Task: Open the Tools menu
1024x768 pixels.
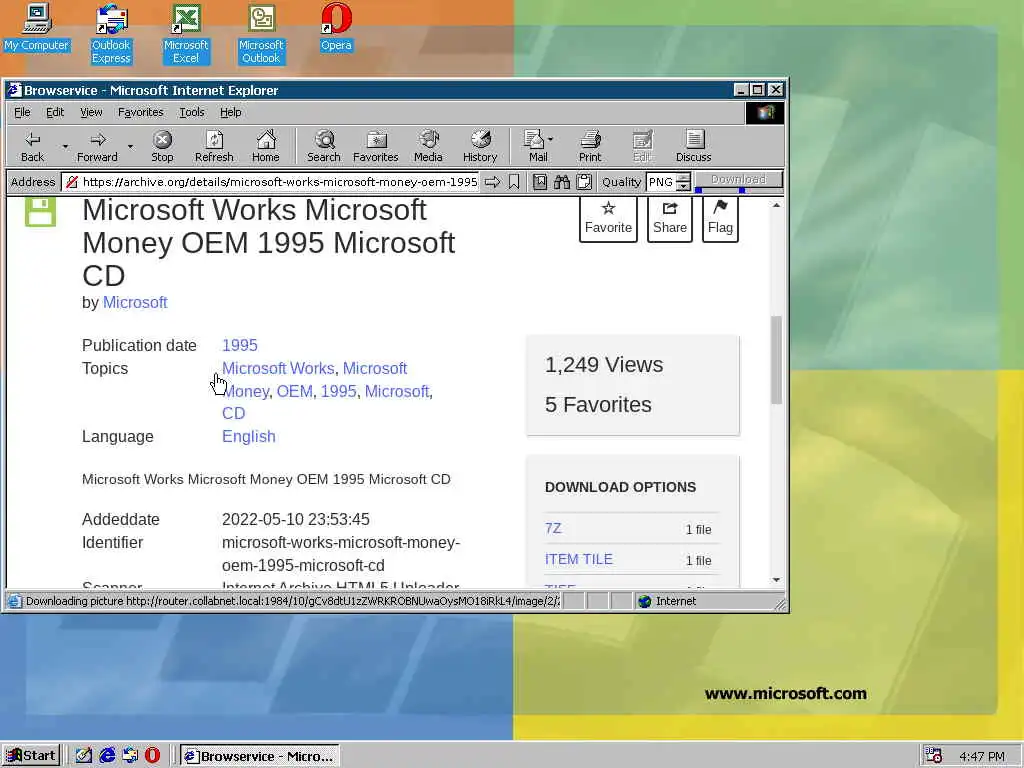Action: pyautogui.click(x=191, y=112)
